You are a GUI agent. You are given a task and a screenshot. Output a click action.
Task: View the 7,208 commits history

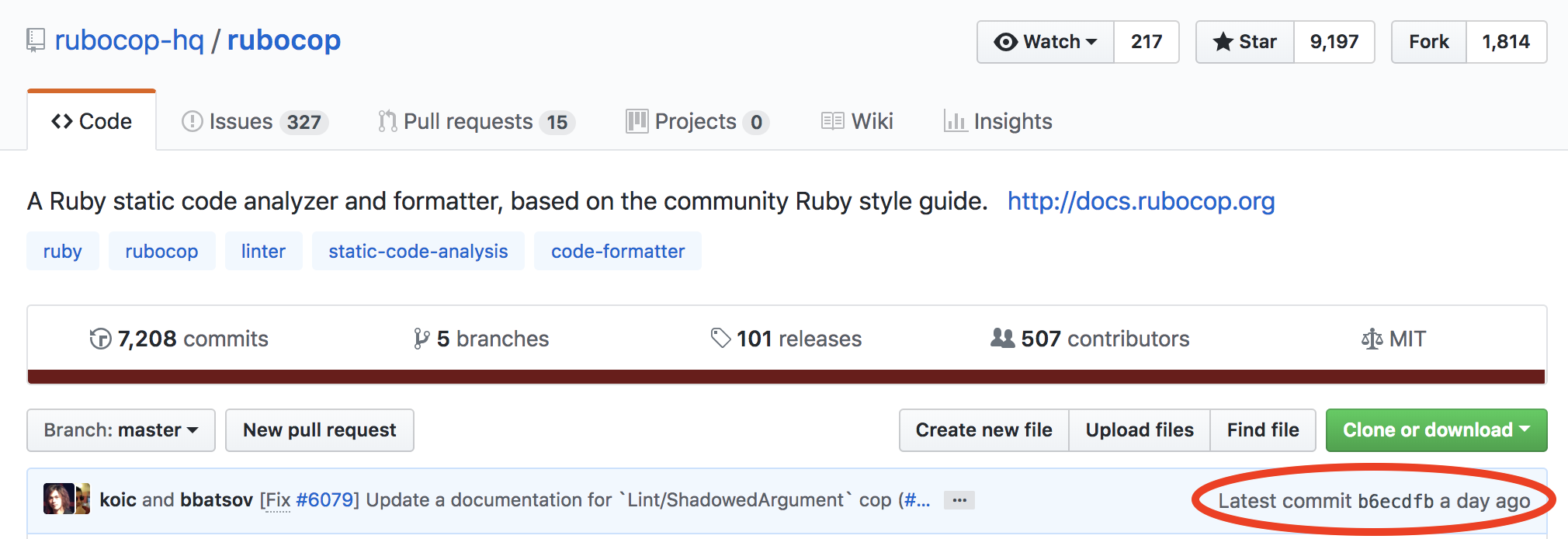click(179, 339)
